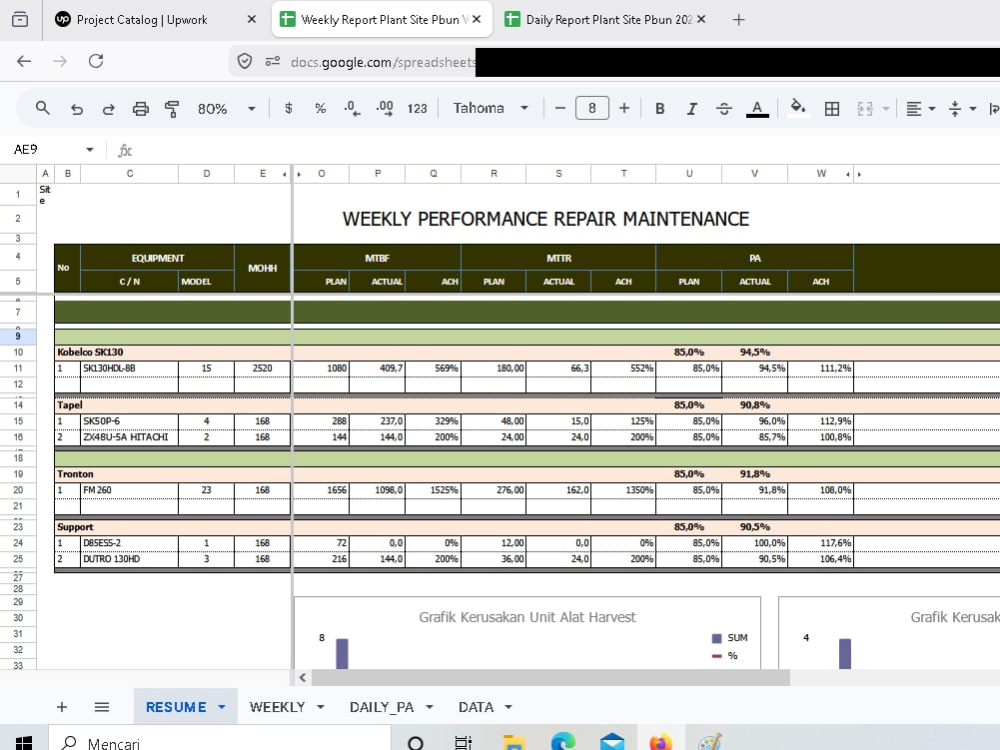This screenshot has width=1000, height=750.
Task: Open Windows Start menu
Action: 24,742
